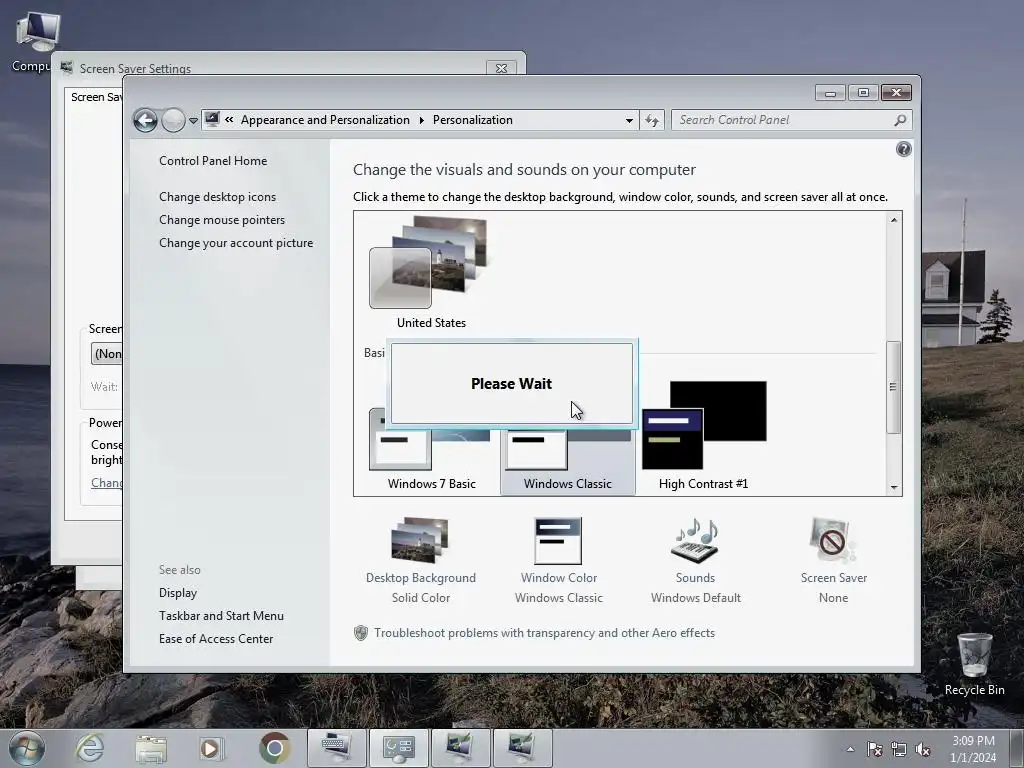This screenshot has height=768, width=1024.
Task: Open Troubleshoot problems with transparency link
Action: (544, 633)
